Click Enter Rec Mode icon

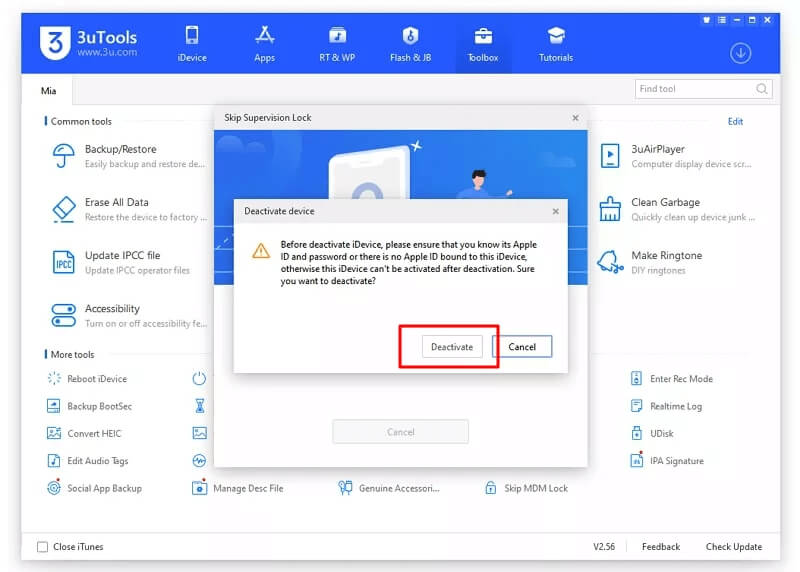pyautogui.click(x=636, y=378)
